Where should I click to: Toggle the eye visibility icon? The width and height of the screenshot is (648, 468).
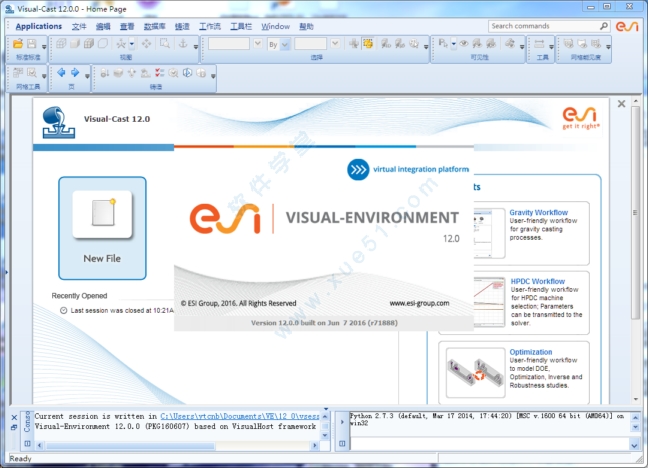pyautogui.click(x=464, y=43)
